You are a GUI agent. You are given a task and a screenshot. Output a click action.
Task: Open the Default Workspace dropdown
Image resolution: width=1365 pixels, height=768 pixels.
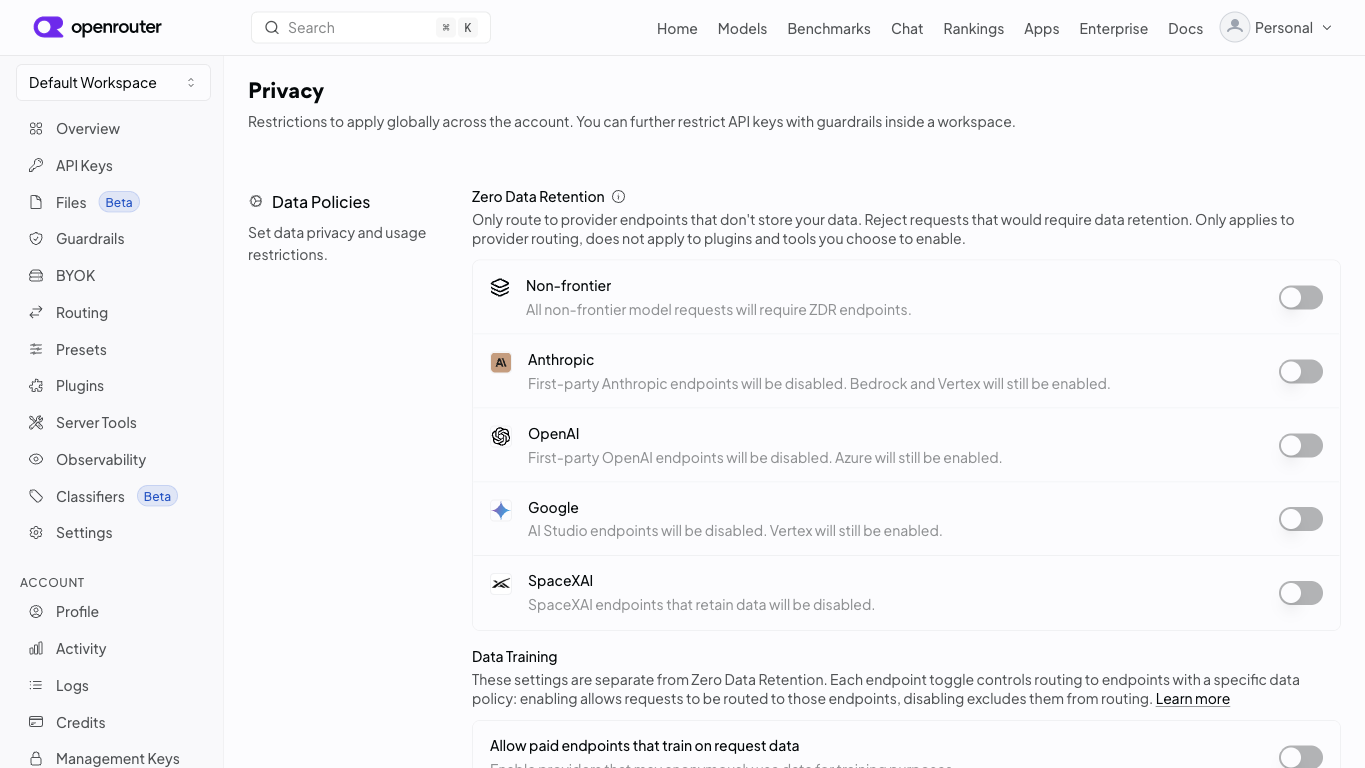coord(113,83)
